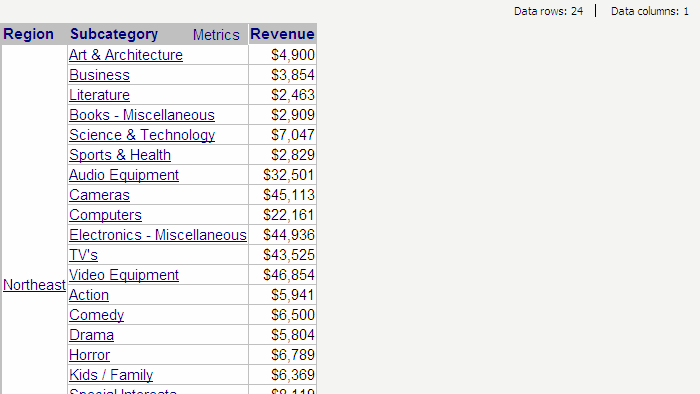Click the Business subcategory link
The image size is (700, 394).
coord(100,75)
